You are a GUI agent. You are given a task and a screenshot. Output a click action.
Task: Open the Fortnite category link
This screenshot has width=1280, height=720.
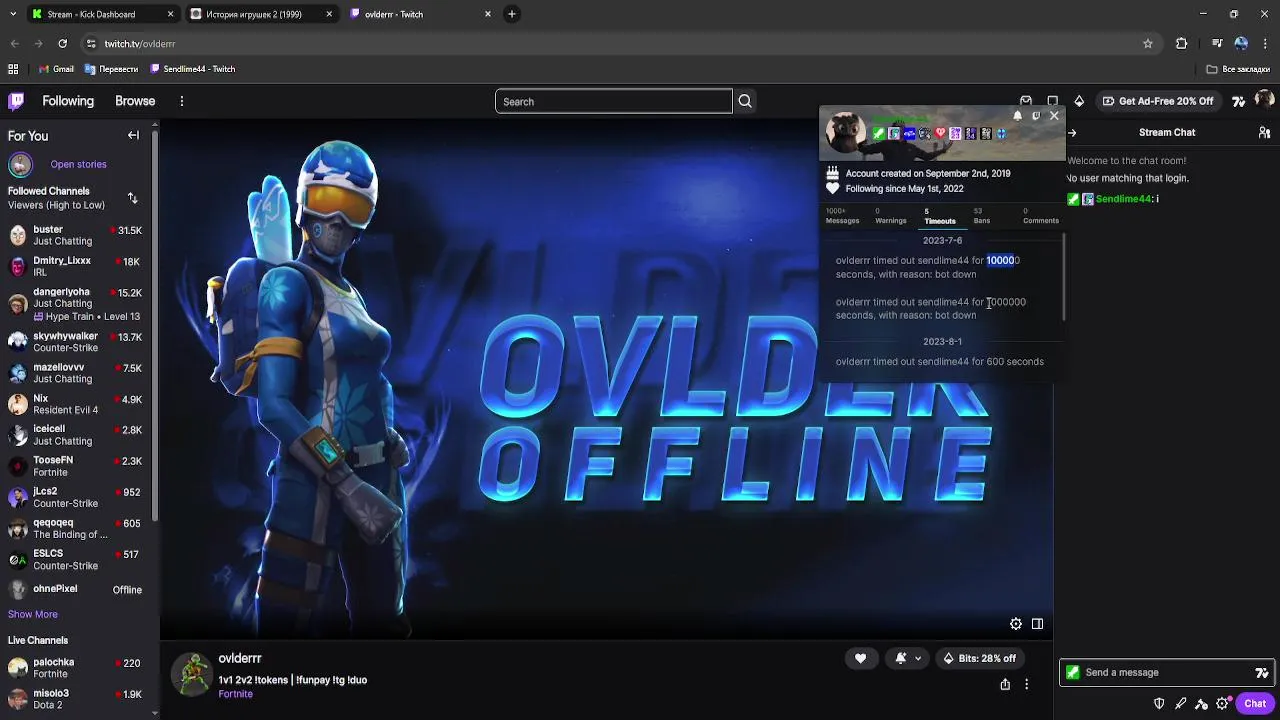pyautogui.click(x=235, y=694)
